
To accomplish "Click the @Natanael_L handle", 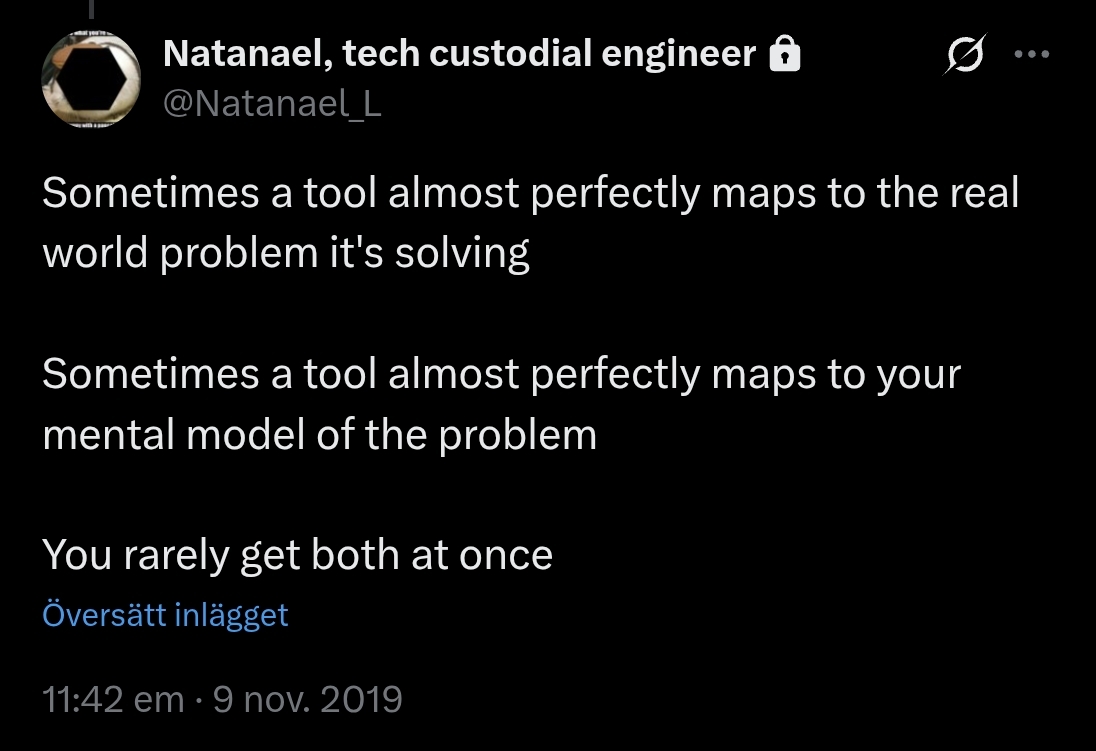I will click(x=271, y=103).
